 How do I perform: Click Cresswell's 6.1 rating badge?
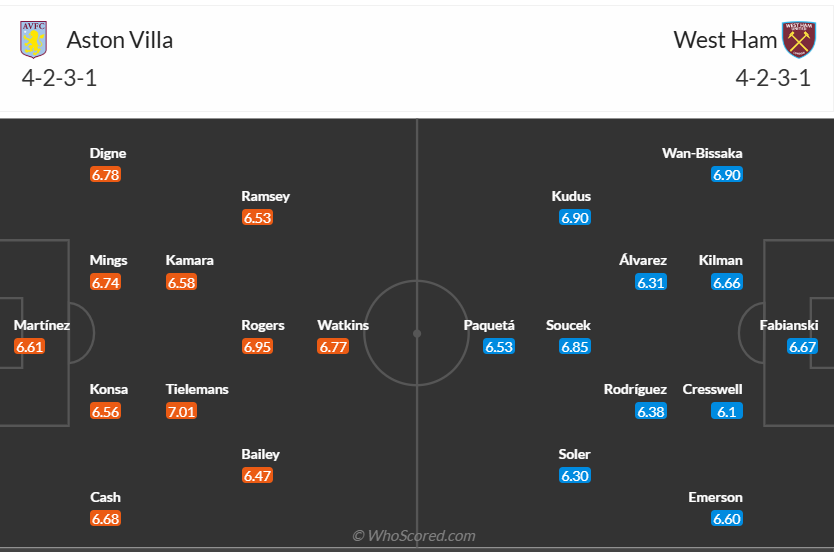pyautogui.click(x=727, y=411)
